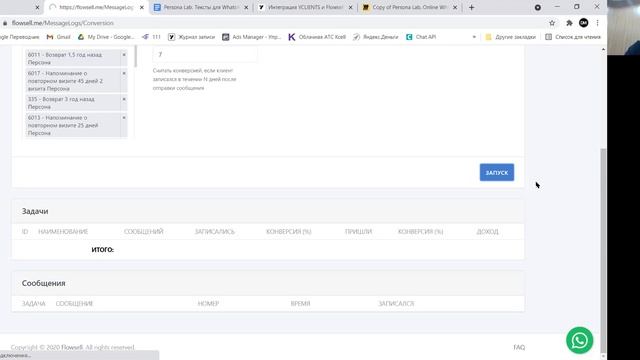Open the Облачная АТС Kcell bookmark

(317, 37)
